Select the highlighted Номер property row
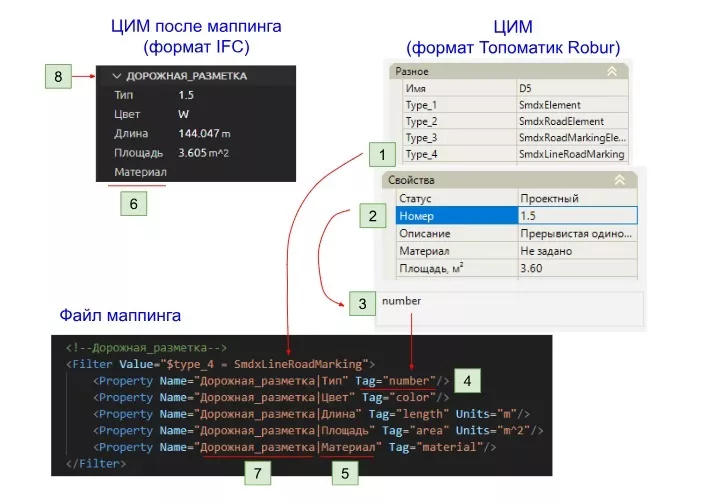705x502 pixels. click(454, 215)
